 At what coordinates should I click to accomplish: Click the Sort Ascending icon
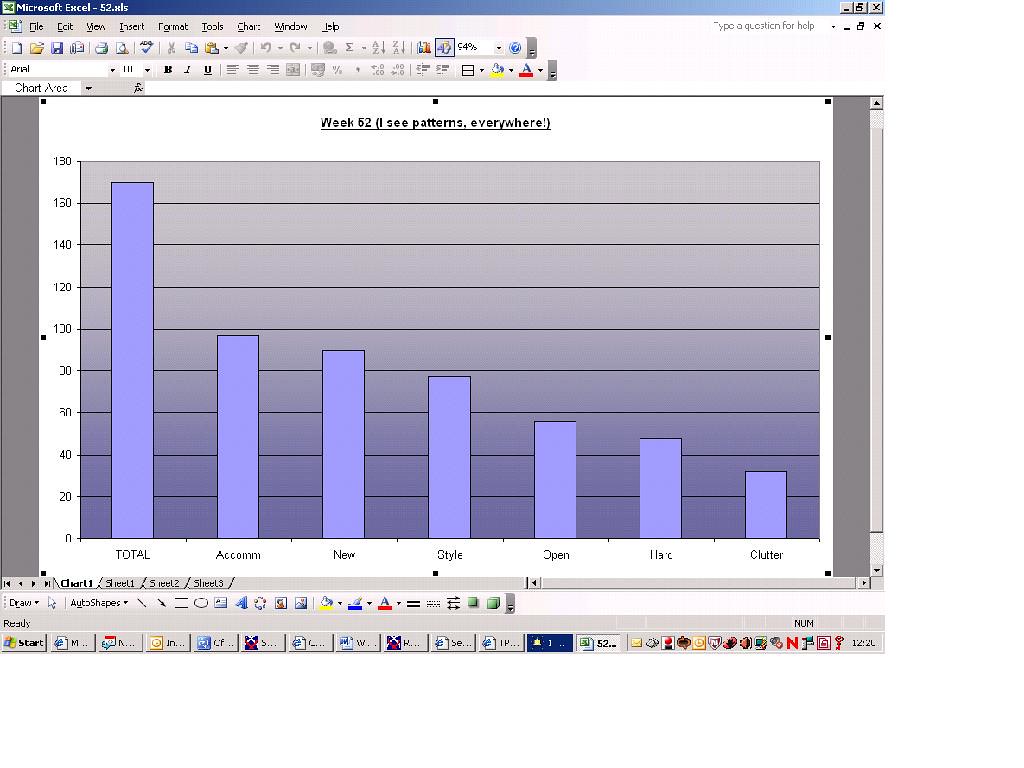(378, 48)
